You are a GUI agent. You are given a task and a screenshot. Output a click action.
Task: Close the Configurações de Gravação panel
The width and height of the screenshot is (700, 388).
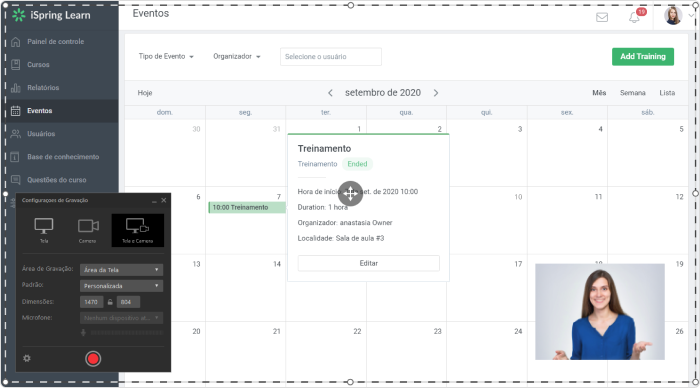tap(164, 200)
